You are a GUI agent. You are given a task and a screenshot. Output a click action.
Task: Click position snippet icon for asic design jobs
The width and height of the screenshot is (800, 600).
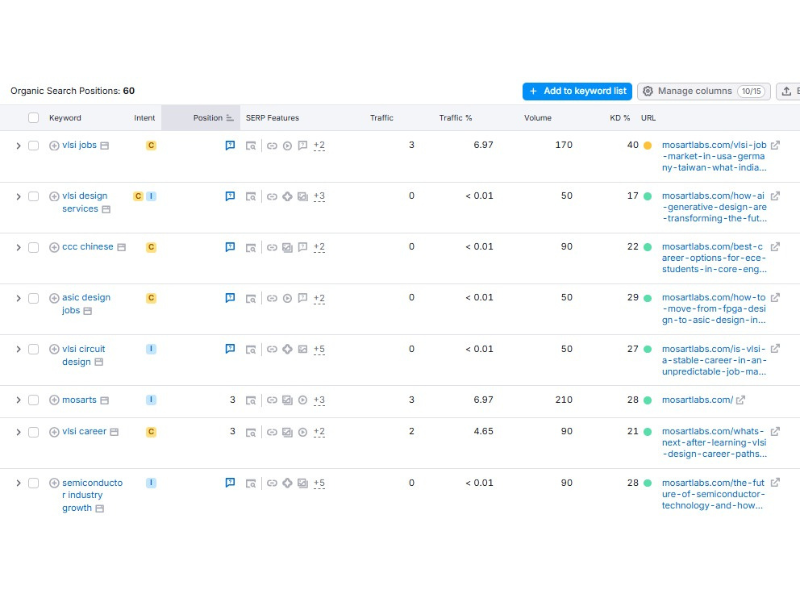pyautogui.click(x=230, y=298)
